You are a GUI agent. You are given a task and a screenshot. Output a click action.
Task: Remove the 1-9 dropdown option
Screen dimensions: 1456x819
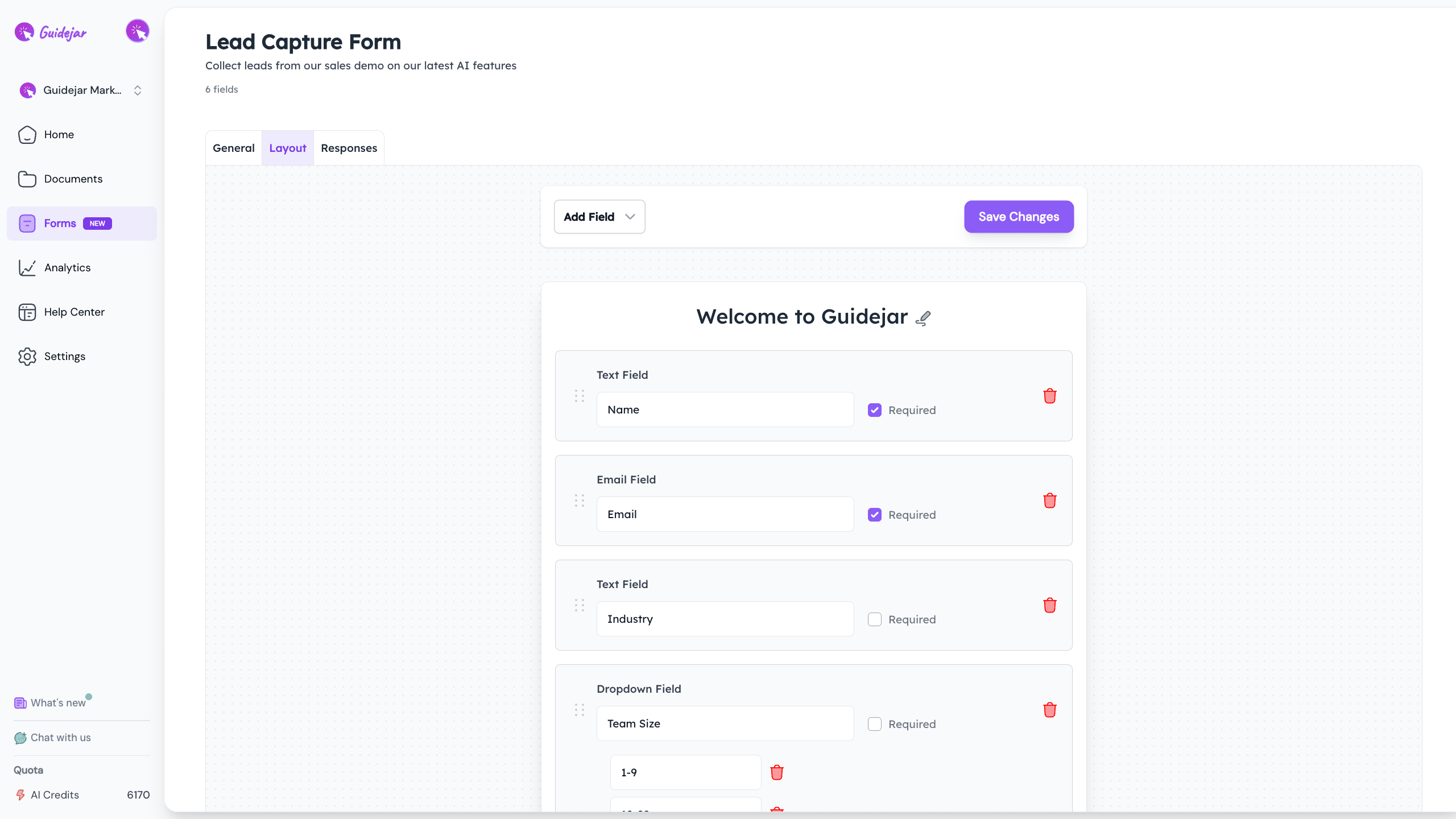[x=776, y=772]
